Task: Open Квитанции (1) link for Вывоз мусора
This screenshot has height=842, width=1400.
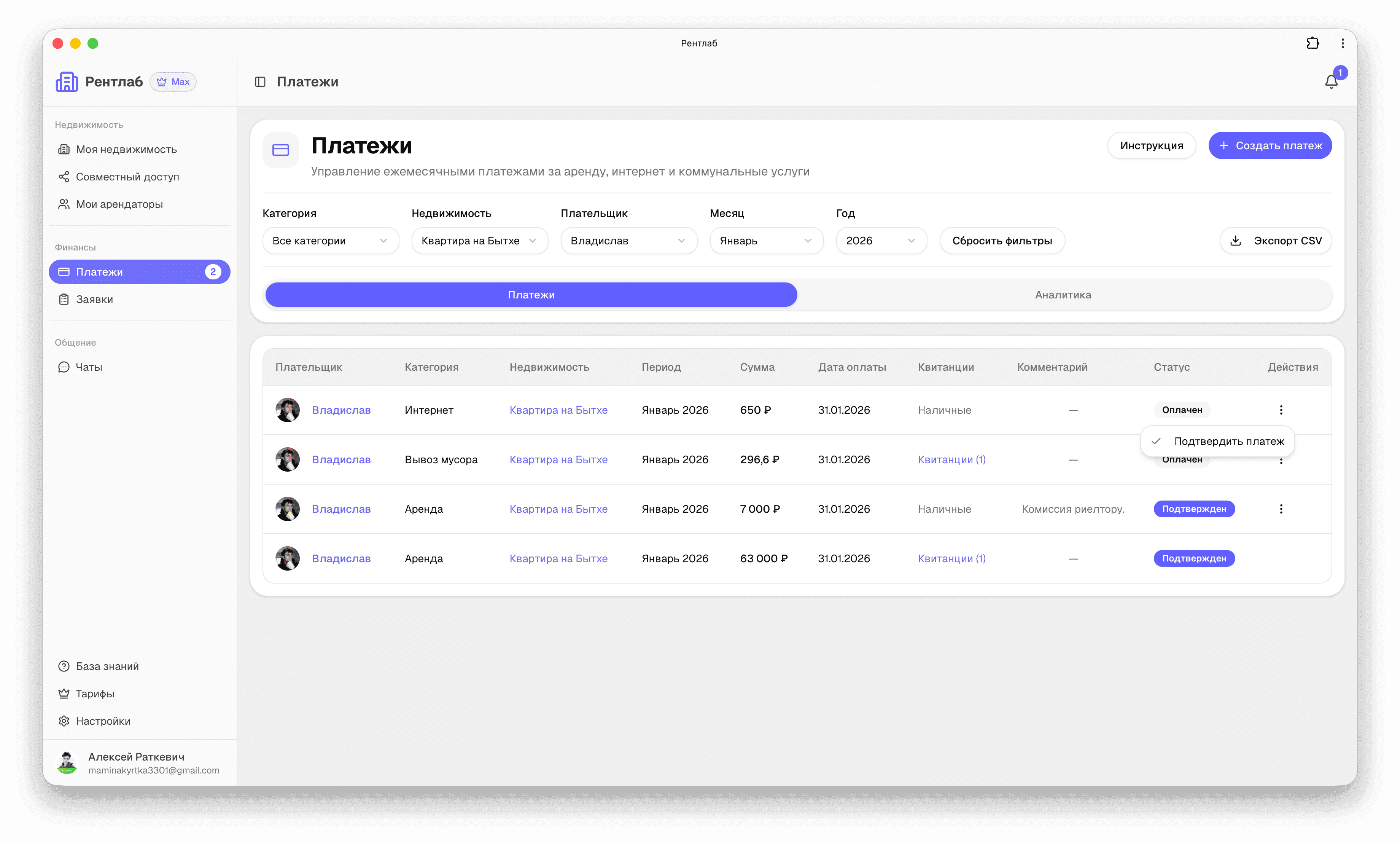Action: 951,459
